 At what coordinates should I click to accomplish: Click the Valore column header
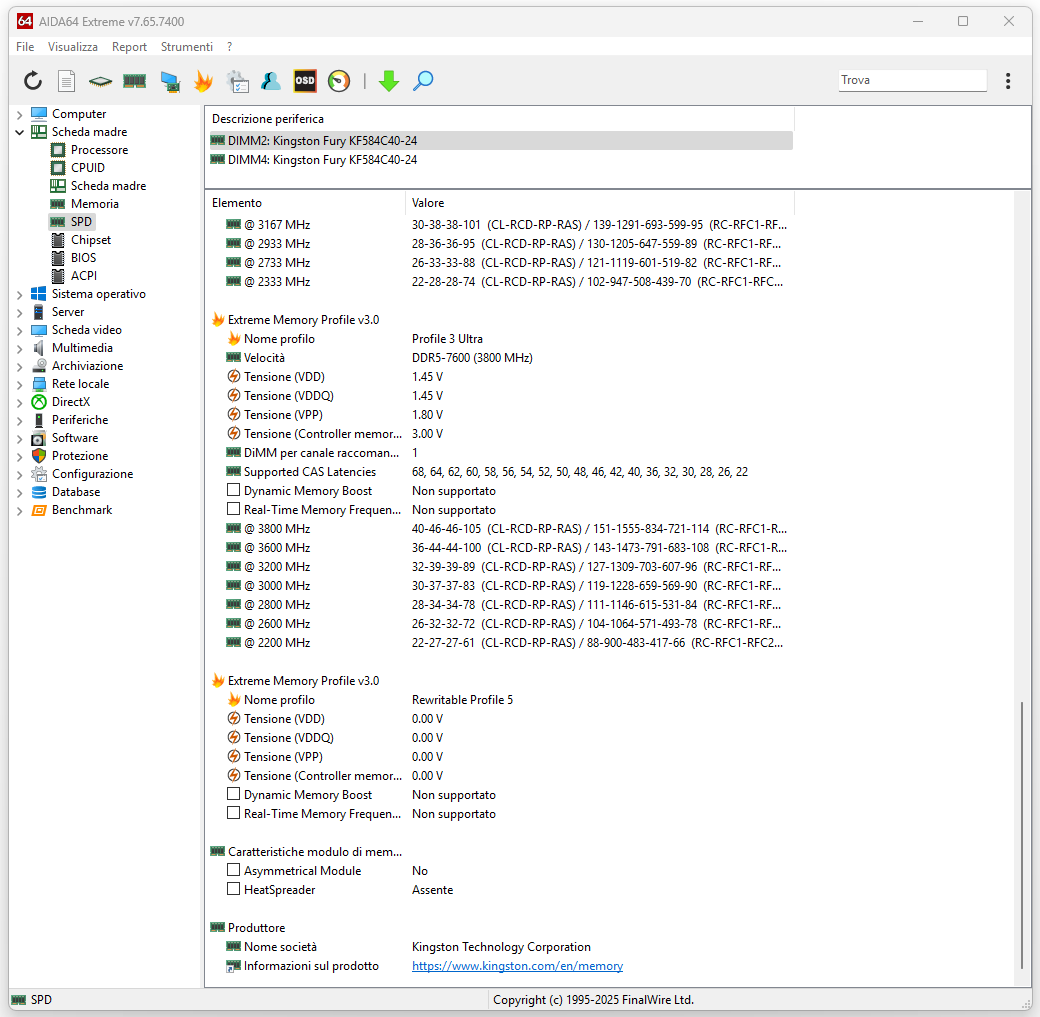point(600,203)
